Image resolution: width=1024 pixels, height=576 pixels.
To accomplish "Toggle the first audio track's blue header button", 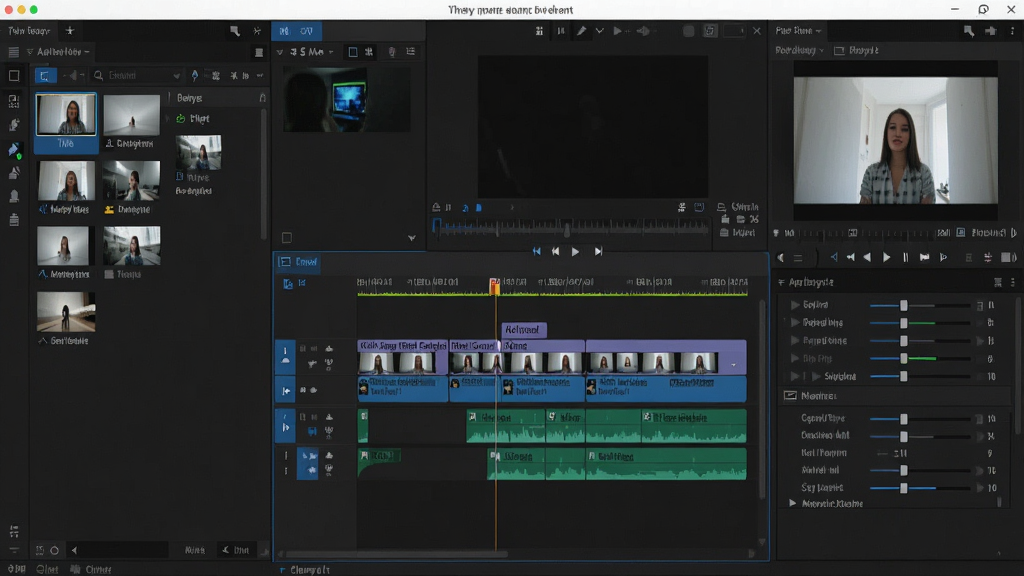I will click(285, 426).
